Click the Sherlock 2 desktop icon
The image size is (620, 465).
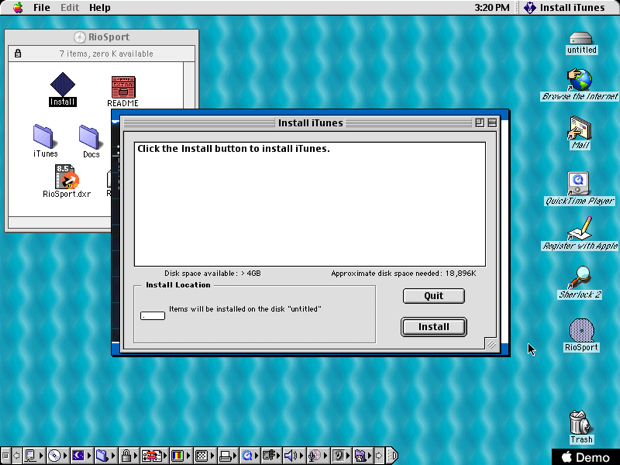coord(580,283)
